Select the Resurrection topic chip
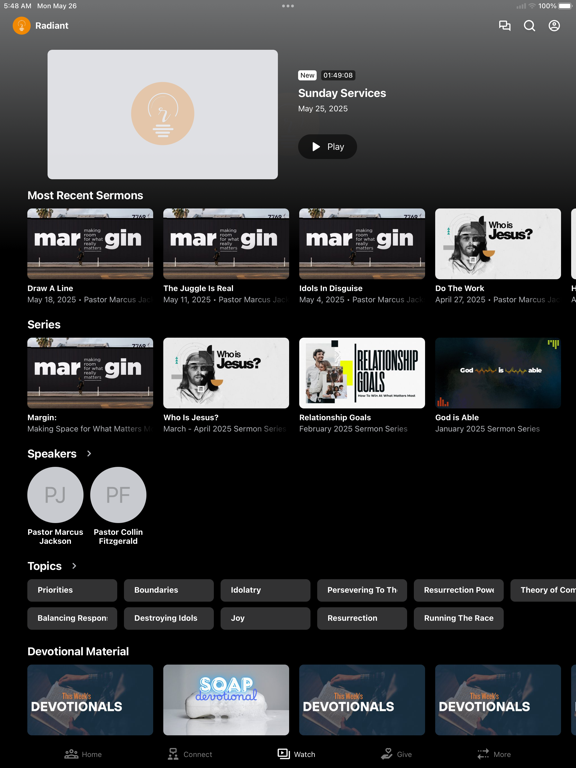 tap(362, 618)
